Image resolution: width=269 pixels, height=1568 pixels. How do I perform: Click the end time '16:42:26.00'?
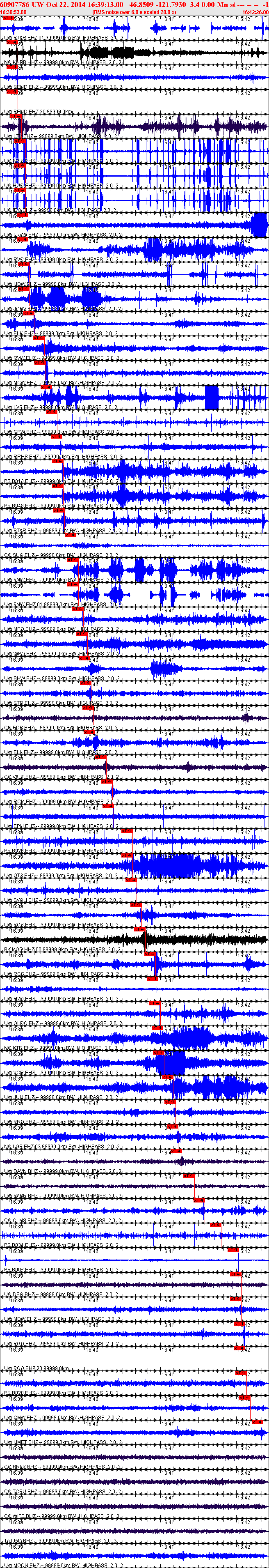[x=255, y=12]
